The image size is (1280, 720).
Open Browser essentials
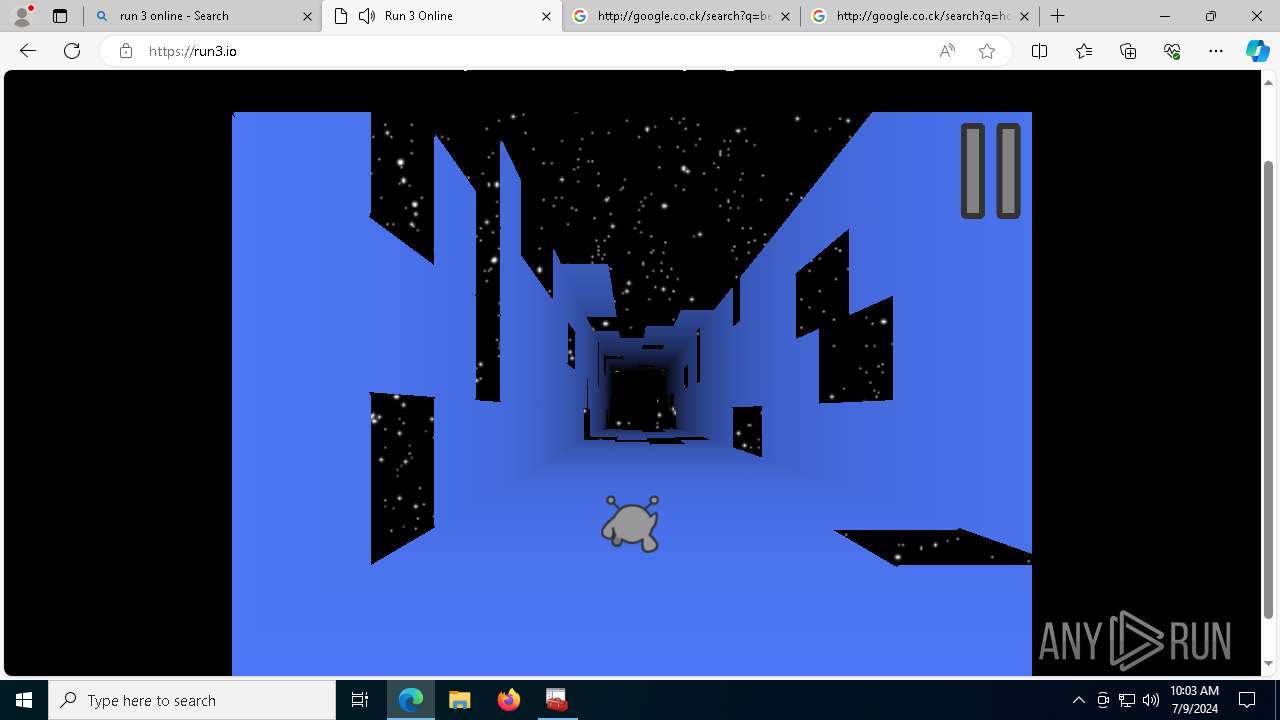coord(1172,51)
